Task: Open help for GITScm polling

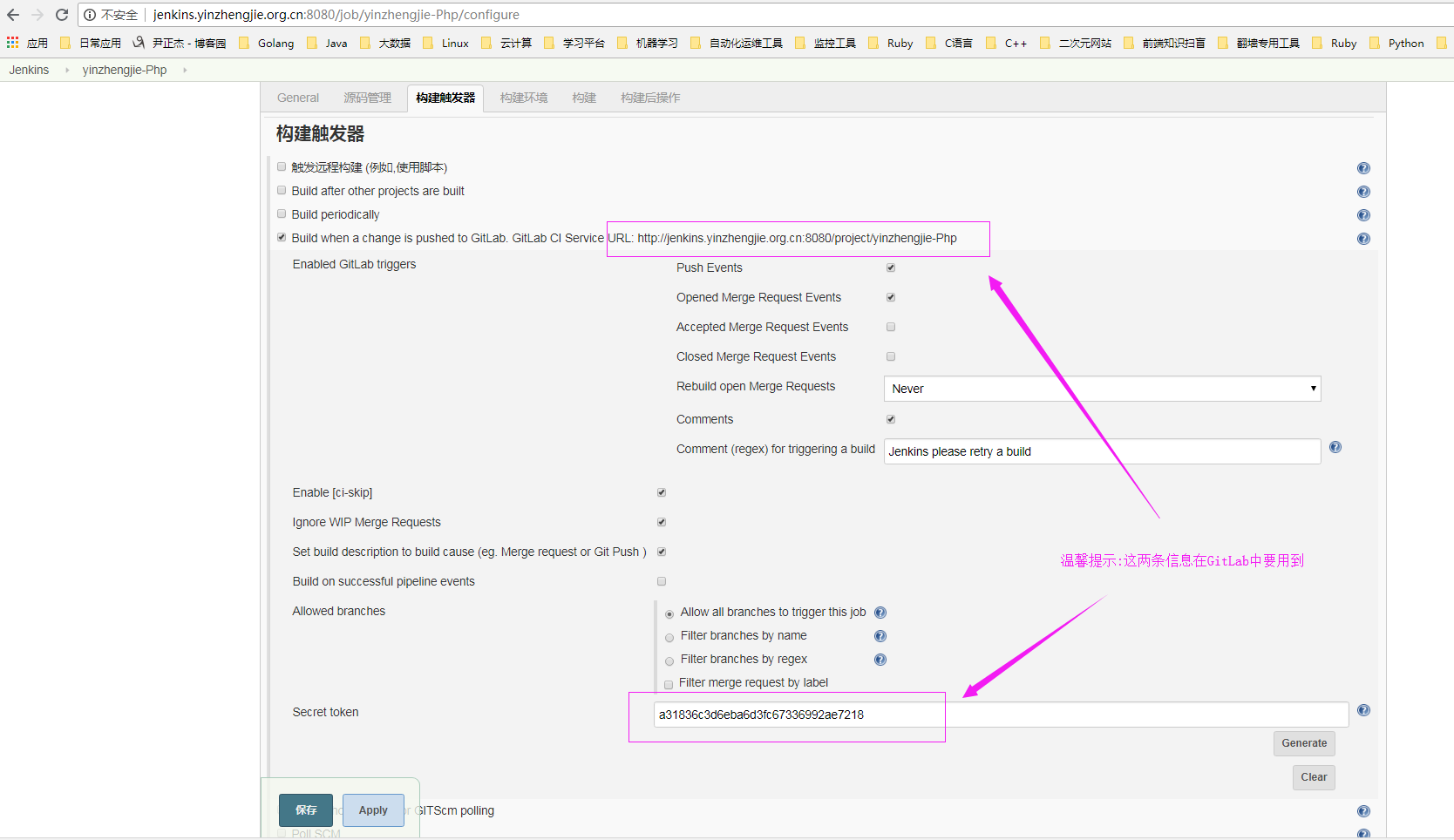Action: (x=1363, y=811)
